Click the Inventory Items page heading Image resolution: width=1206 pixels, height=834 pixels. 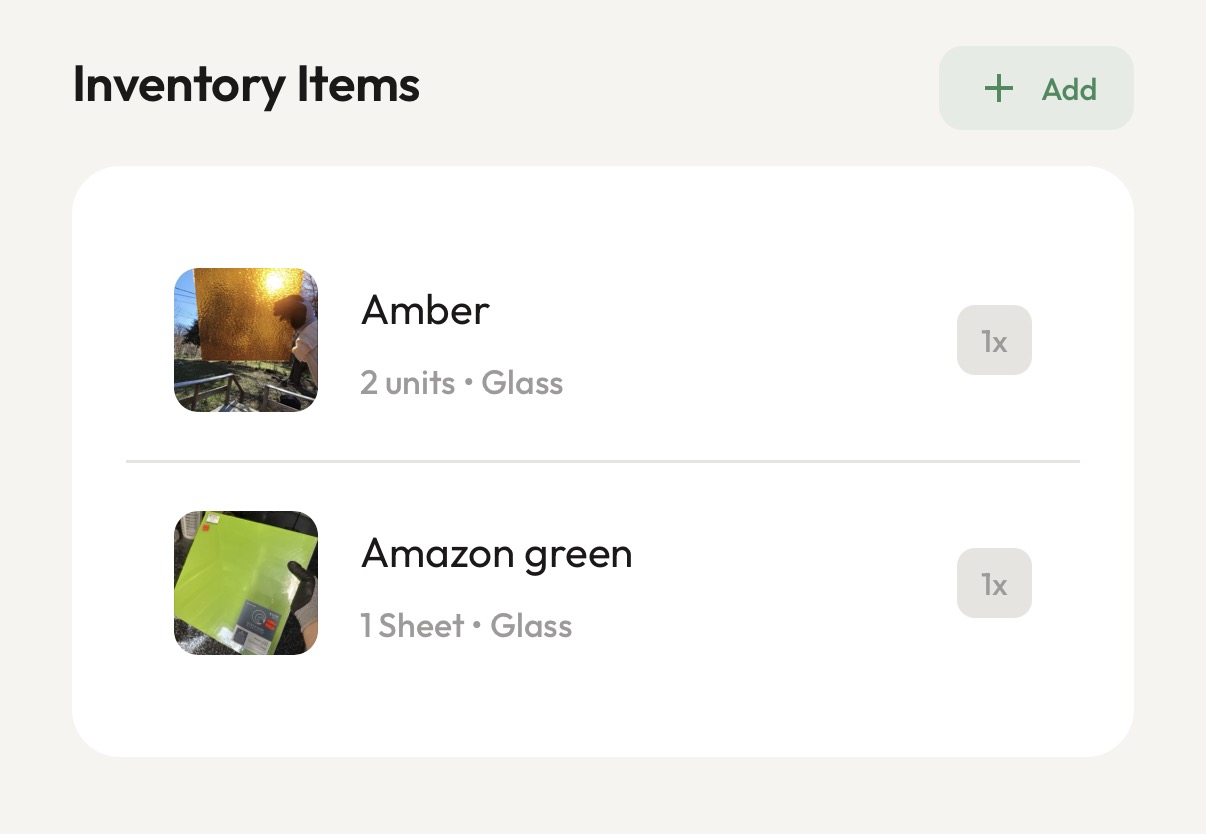[x=246, y=85]
